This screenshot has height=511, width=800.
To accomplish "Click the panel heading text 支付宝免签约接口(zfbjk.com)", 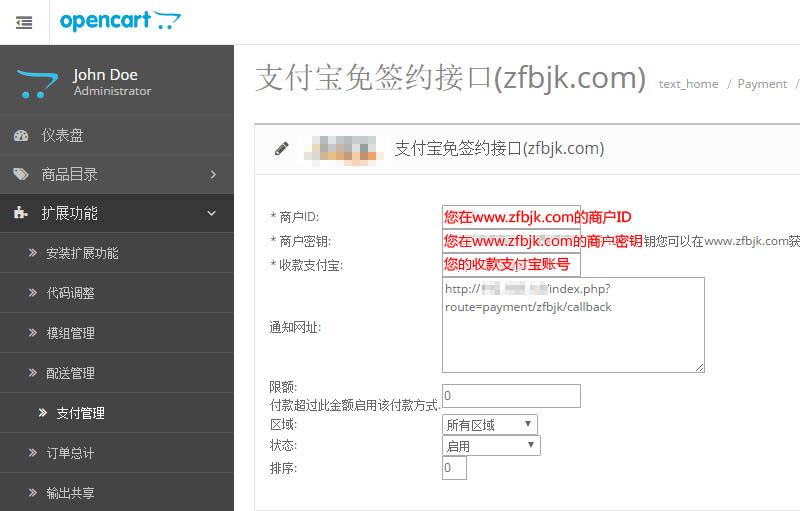I will point(499,148).
